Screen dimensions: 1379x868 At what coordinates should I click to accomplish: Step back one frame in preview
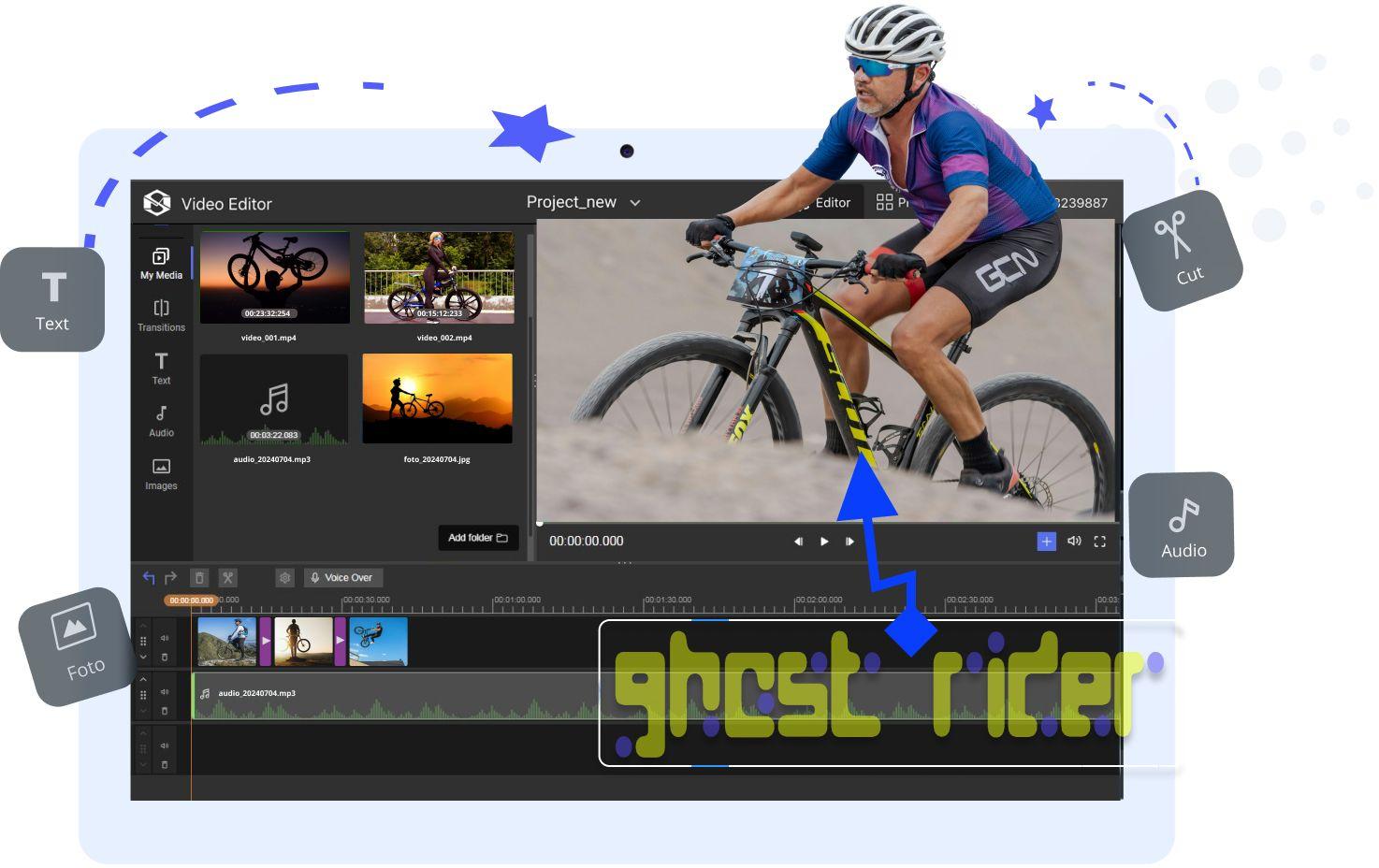pyautogui.click(x=798, y=542)
